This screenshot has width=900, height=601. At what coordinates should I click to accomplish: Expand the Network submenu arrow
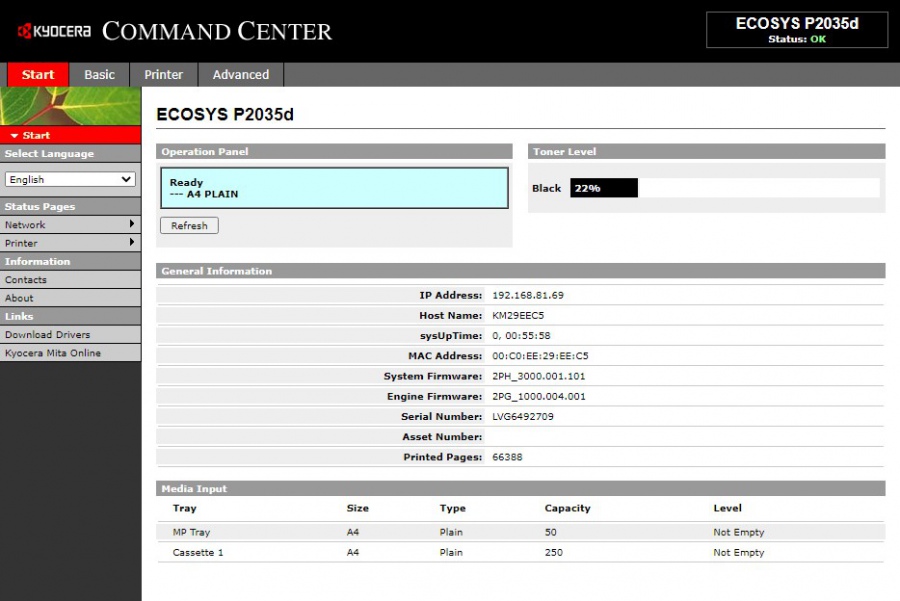132,224
